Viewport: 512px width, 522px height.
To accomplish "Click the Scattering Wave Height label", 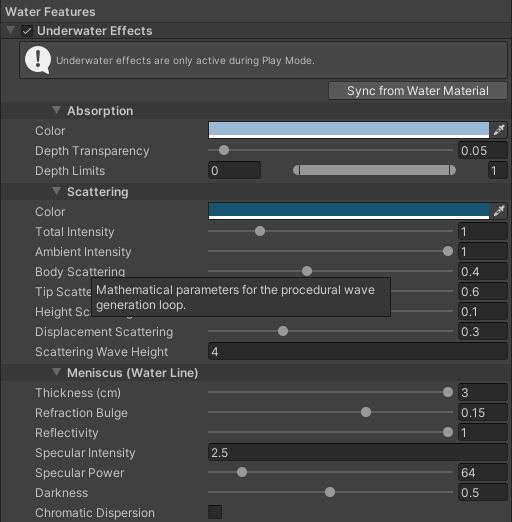I will 102,352.
